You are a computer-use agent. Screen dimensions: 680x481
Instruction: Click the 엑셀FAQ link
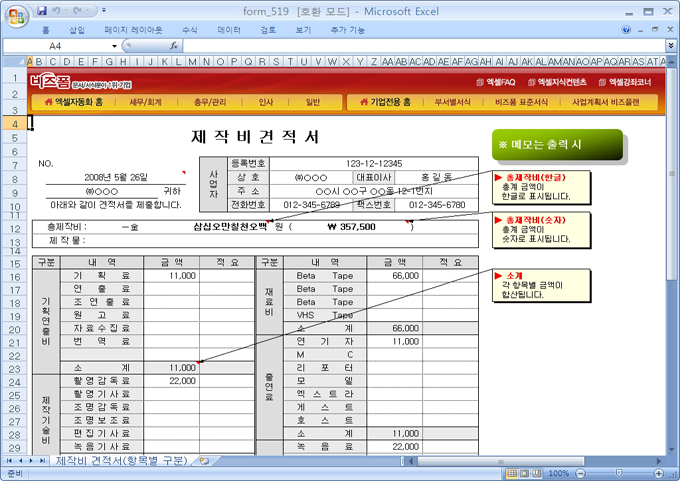(x=497, y=82)
